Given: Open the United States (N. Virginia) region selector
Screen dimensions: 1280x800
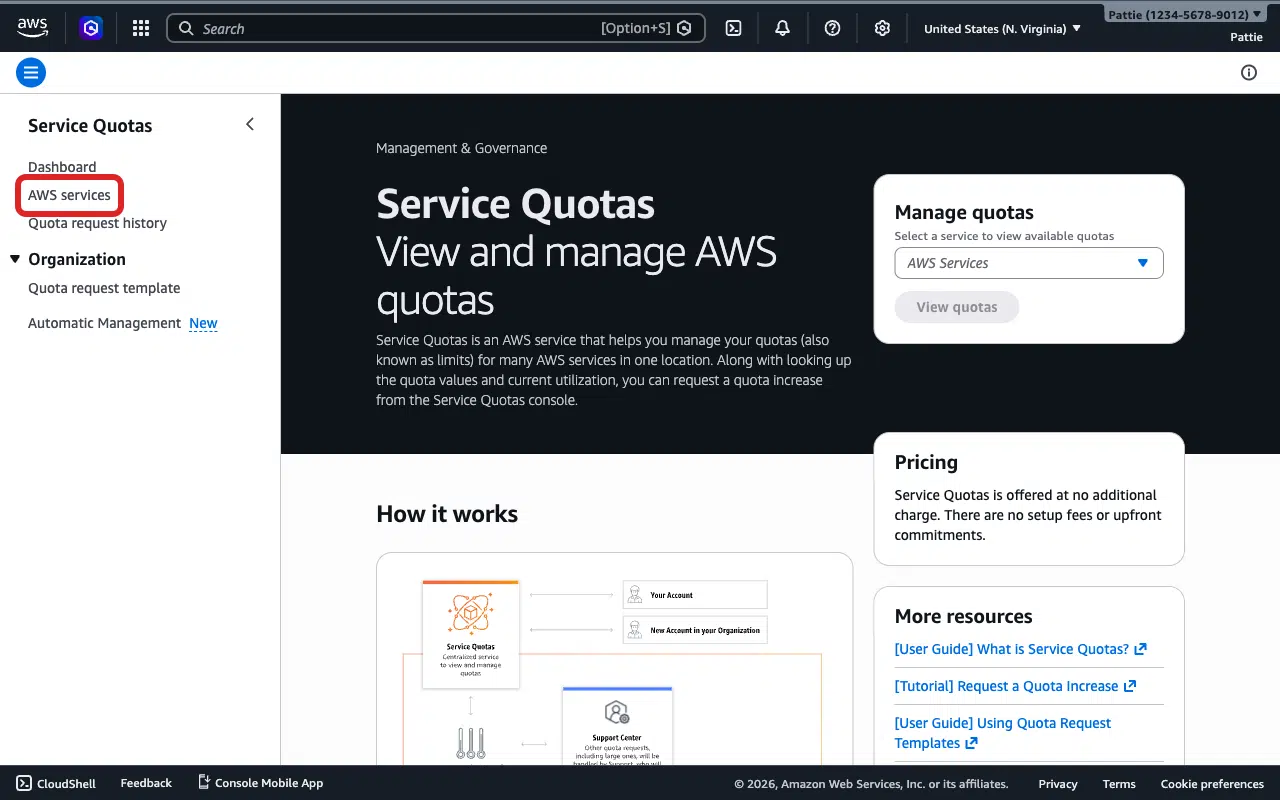Looking at the screenshot, I should coord(1002,28).
